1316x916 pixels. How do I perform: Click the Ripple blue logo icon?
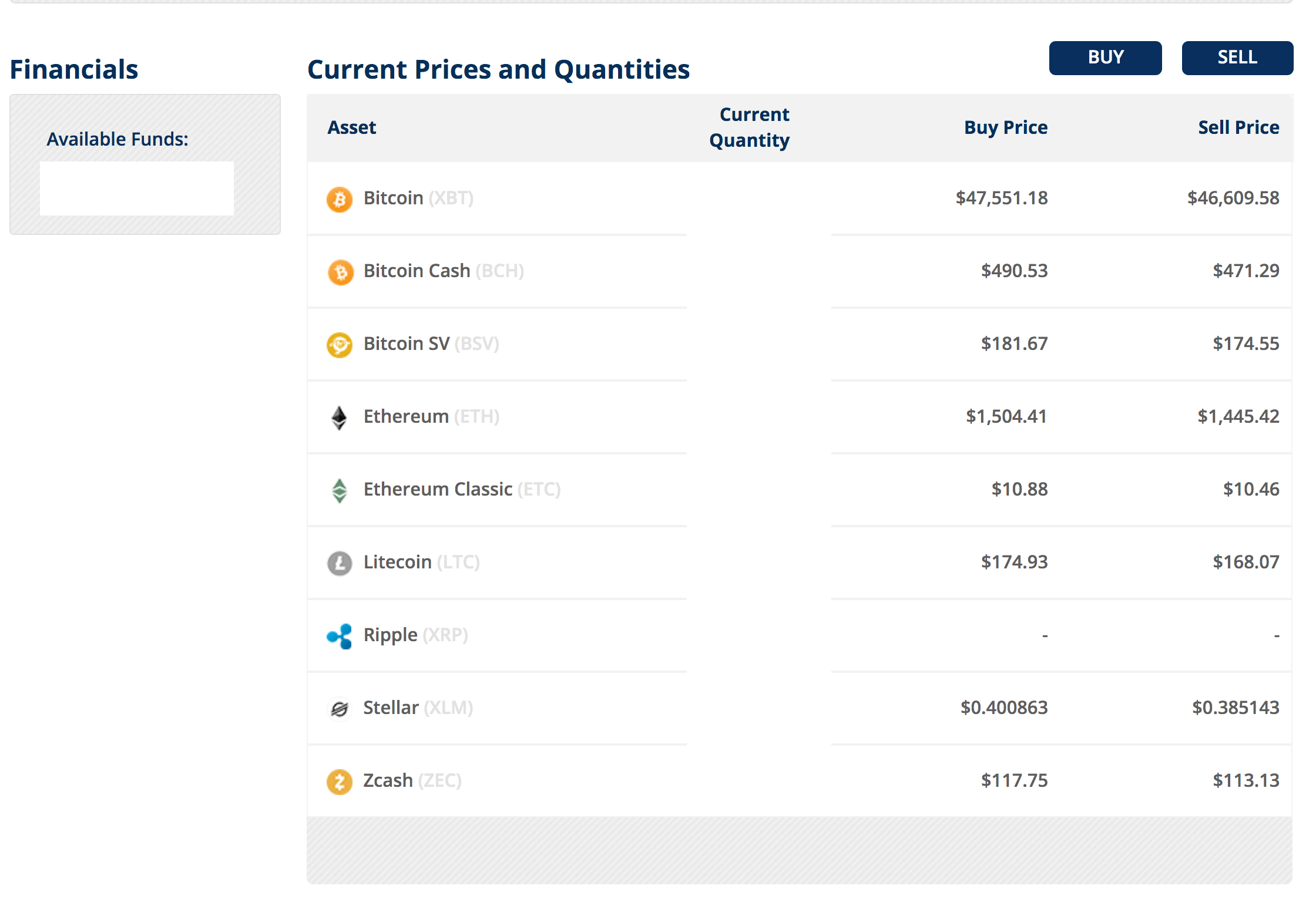coord(340,636)
